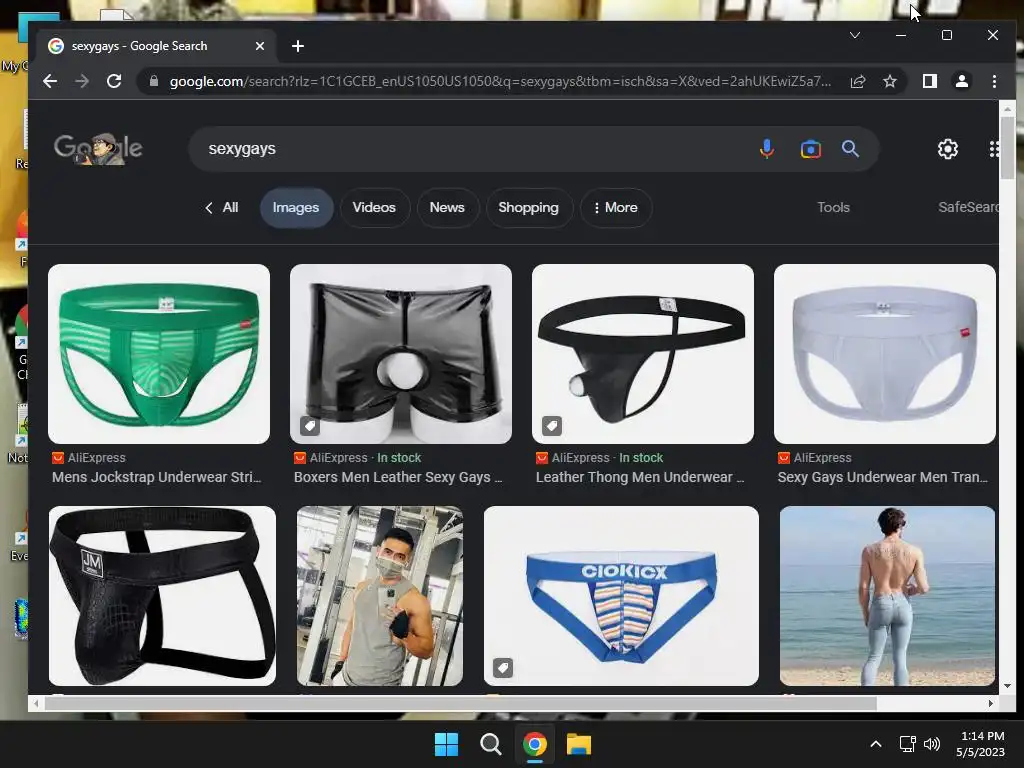Reload the current page
The height and width of the screenshot is (768, 1024).
114,81
